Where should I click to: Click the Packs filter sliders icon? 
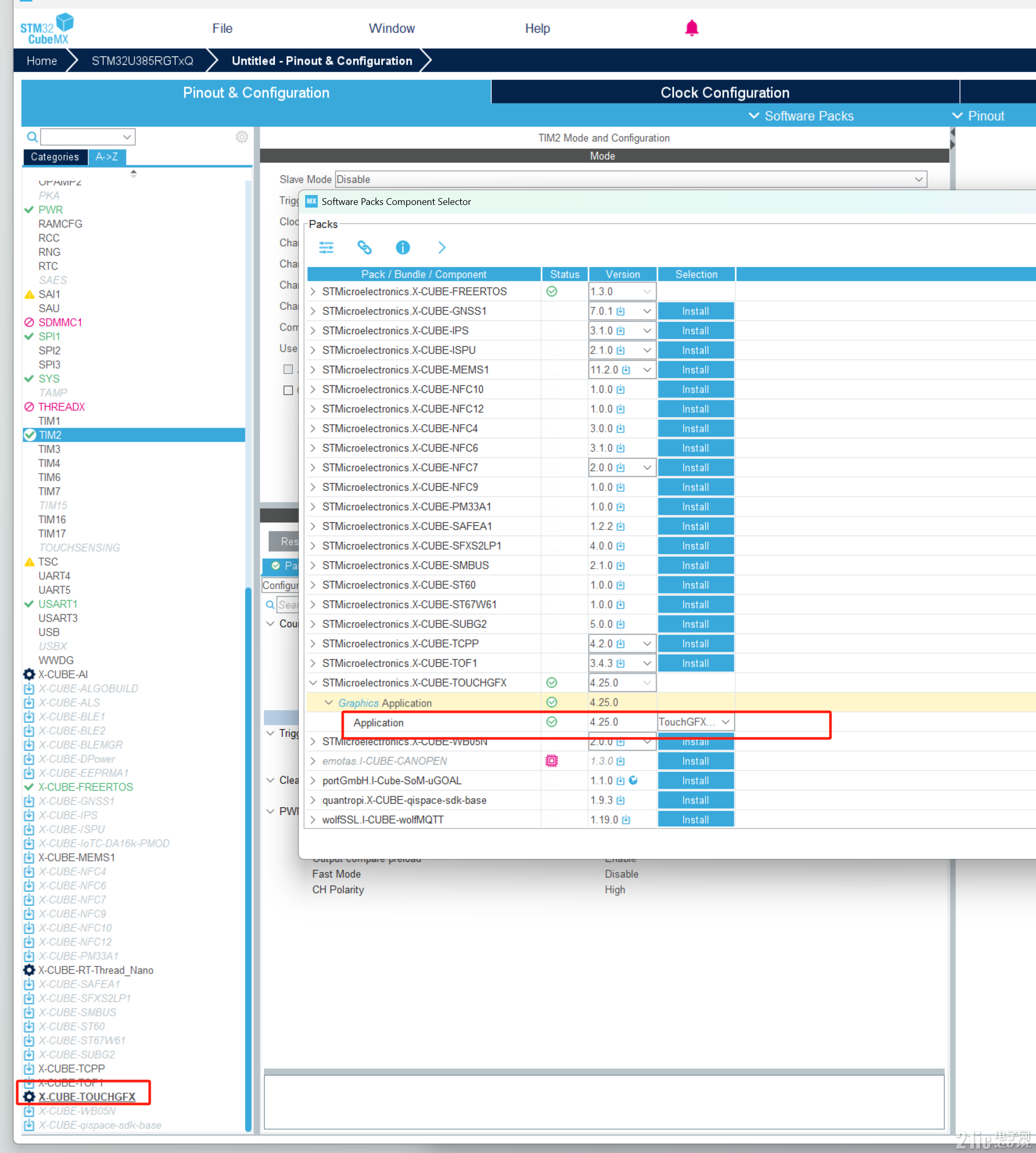tap(326, 248)
